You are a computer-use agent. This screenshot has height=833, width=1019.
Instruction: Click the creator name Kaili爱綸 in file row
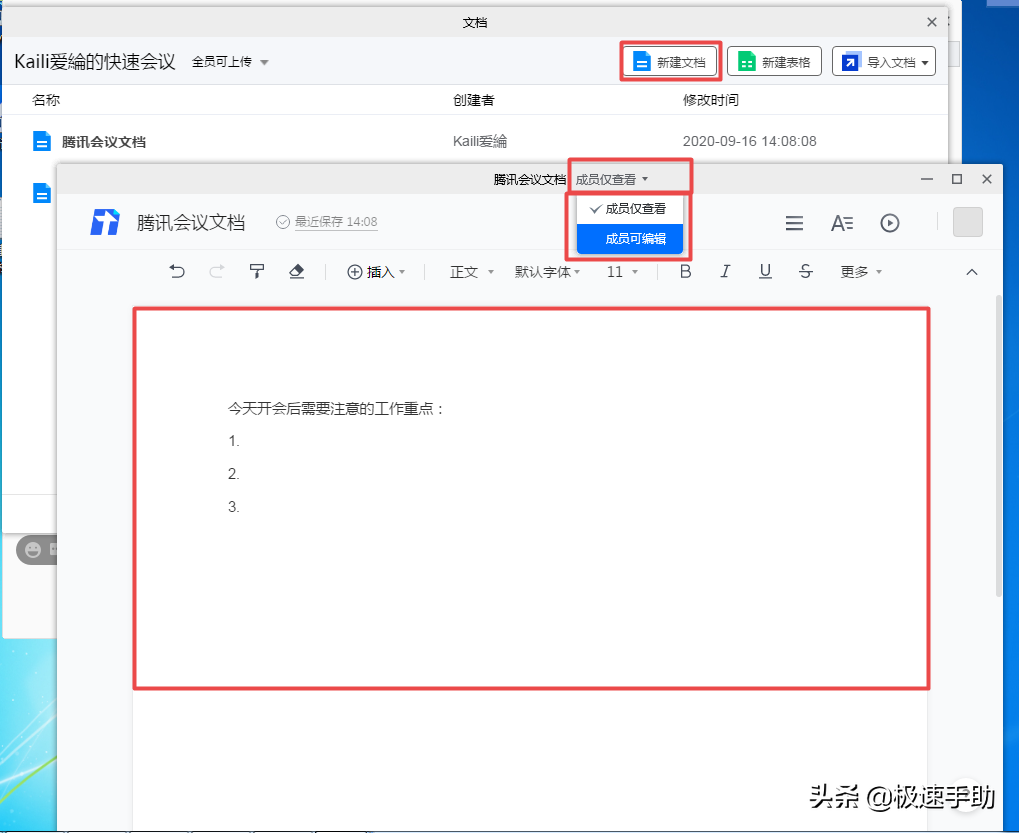click(x=480, y=141)
